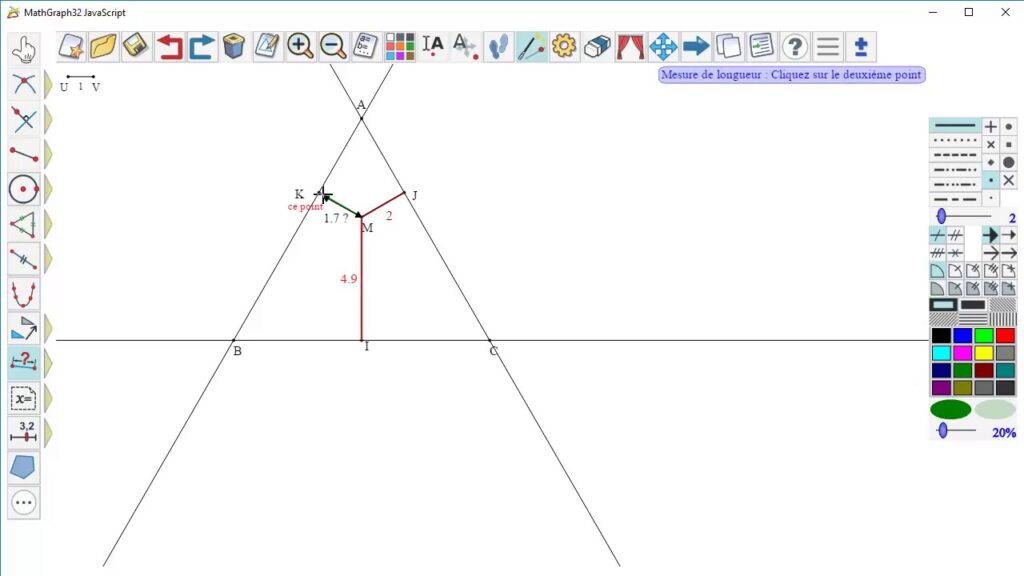Choose the plus-shaped point style
The image size is (1024, 576).
click(x=990, y=127)
